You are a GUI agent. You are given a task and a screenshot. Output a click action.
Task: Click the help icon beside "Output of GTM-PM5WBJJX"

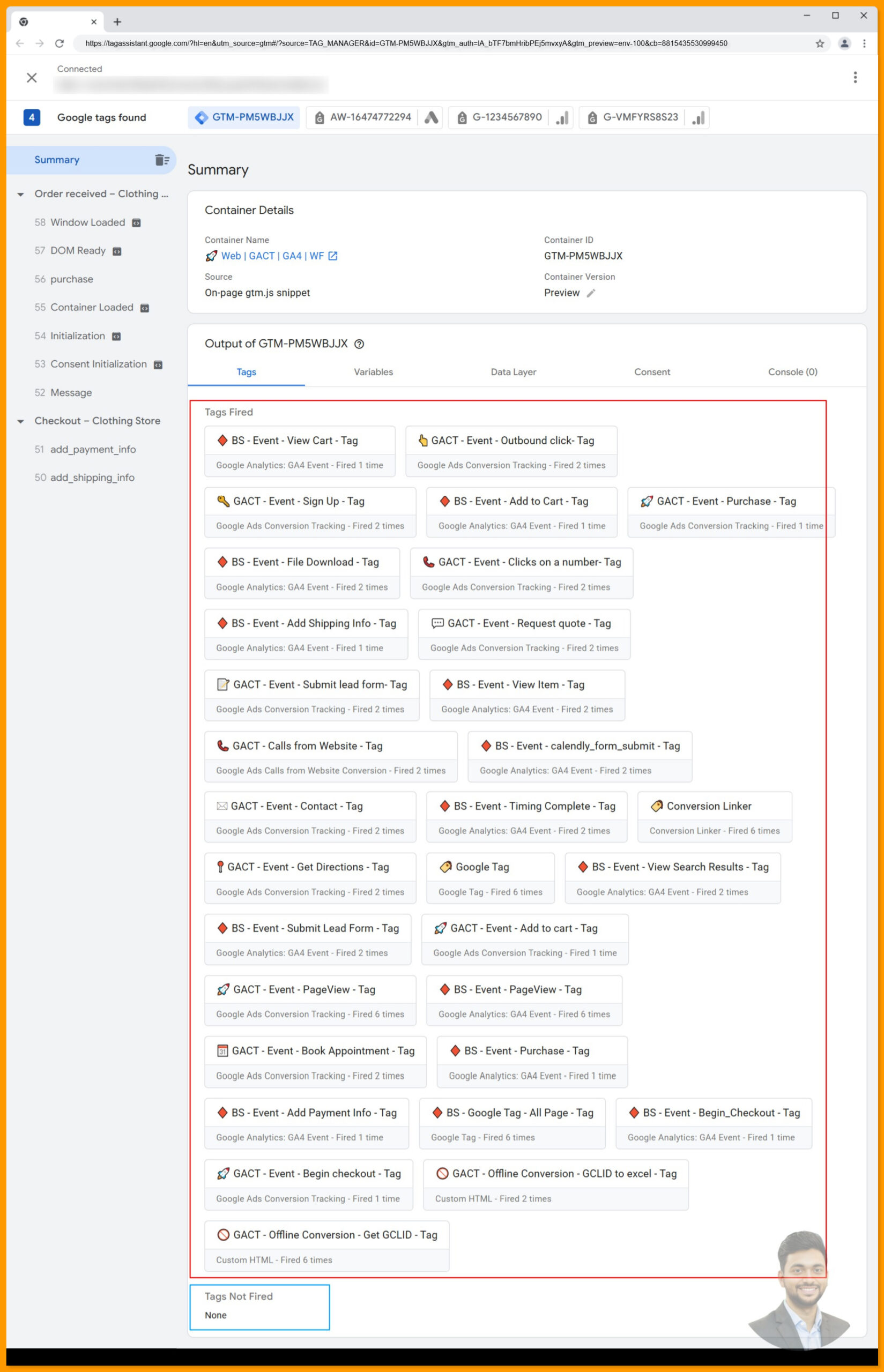tap(360, 344)
